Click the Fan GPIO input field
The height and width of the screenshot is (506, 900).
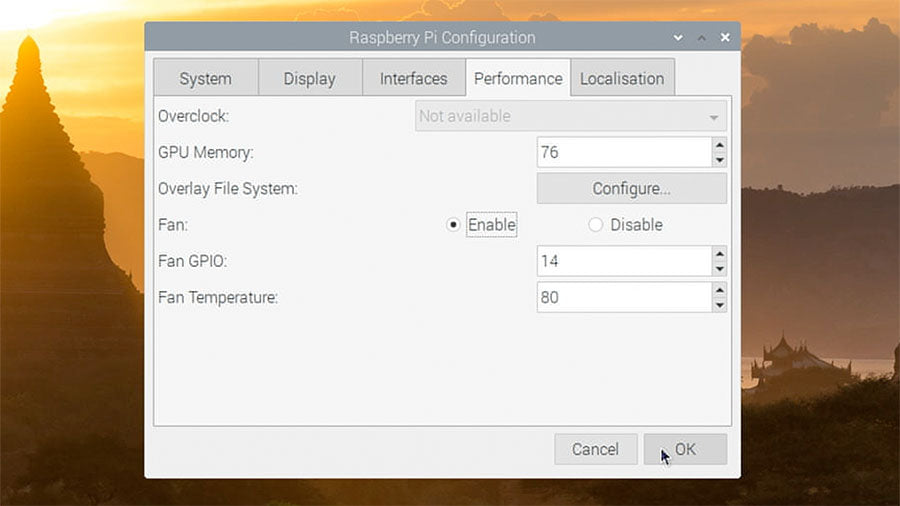(624, 261)
